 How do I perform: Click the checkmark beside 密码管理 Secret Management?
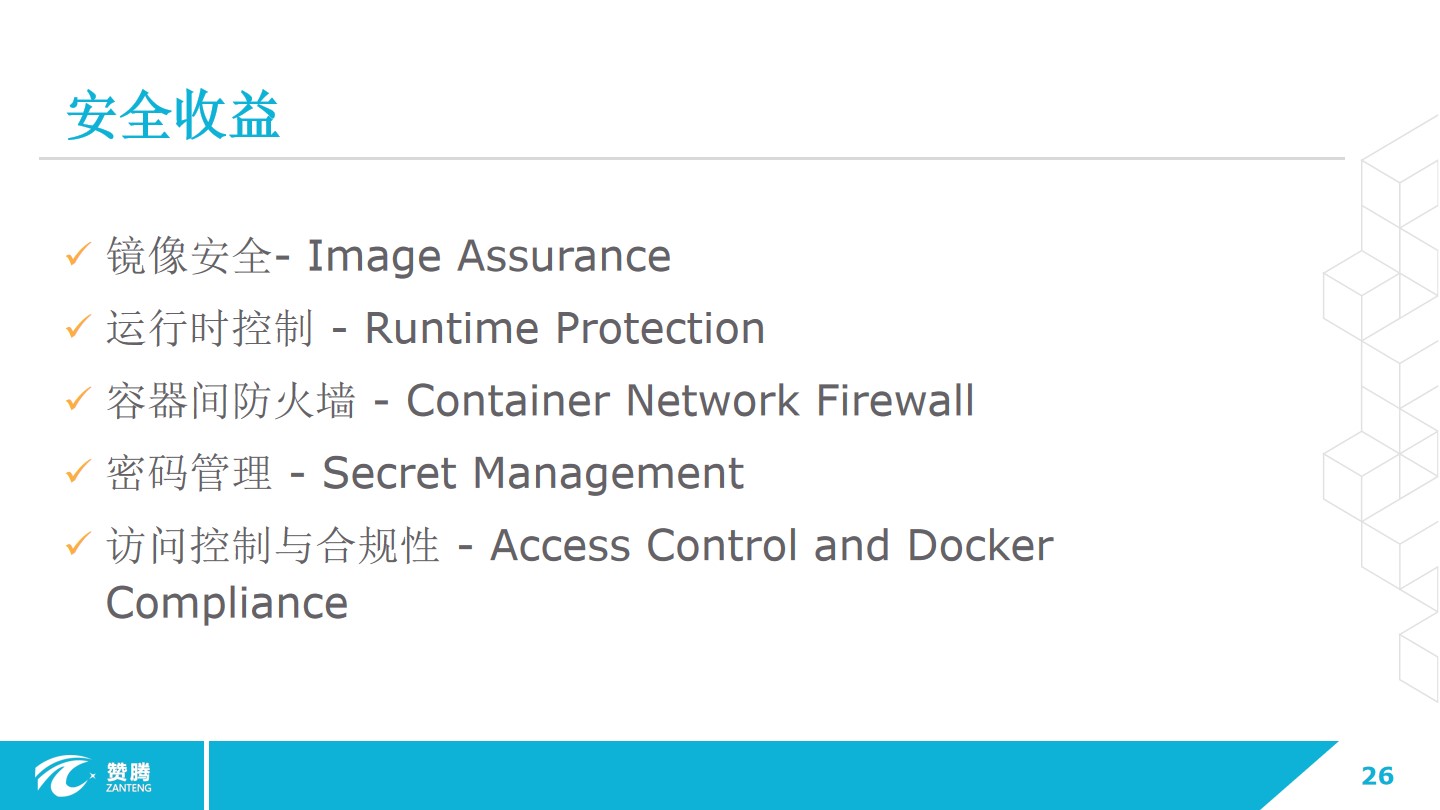pyautogui.click(x=78, y=472)
